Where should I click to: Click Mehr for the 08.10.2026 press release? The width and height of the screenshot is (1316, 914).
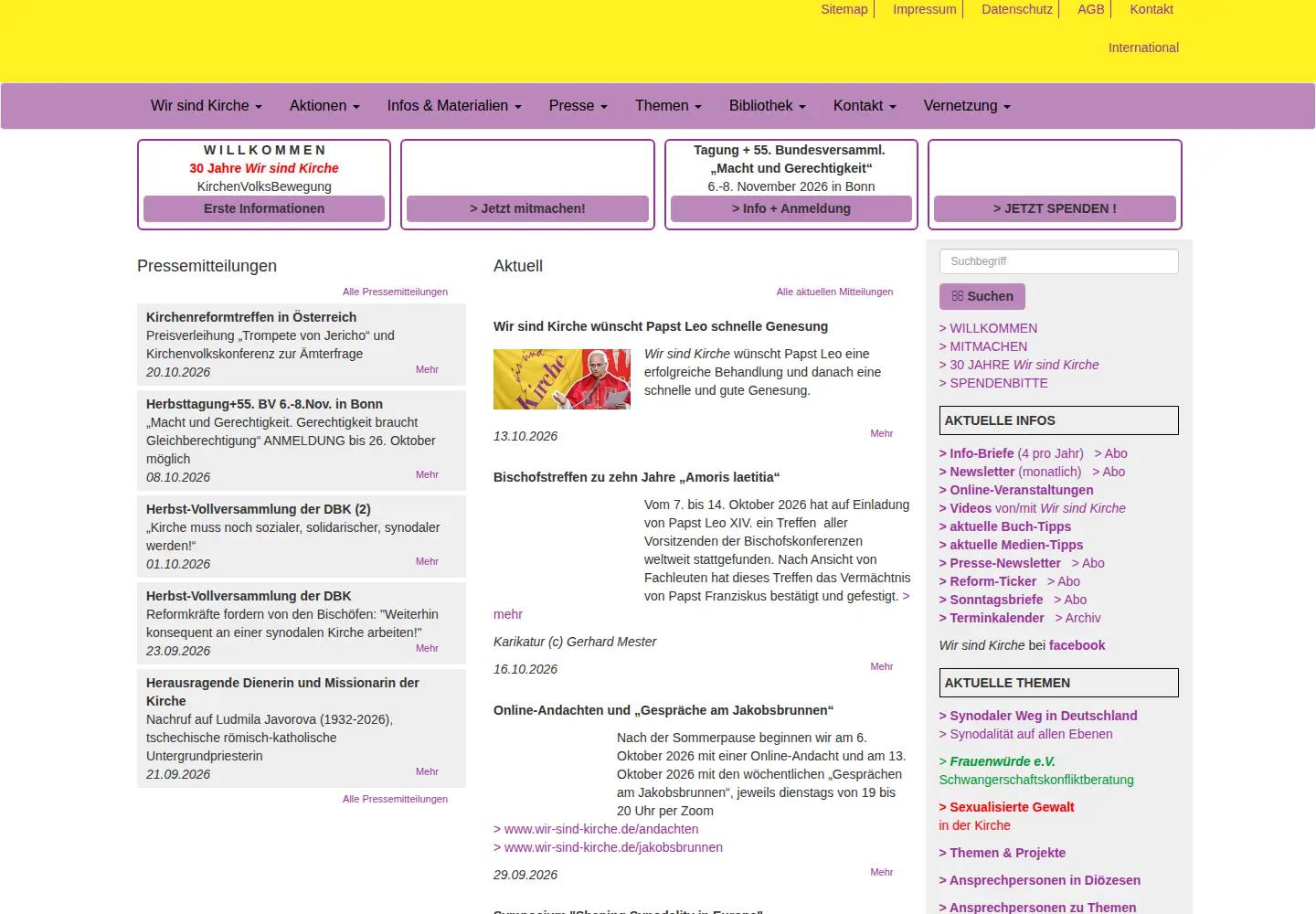point(427,474)
